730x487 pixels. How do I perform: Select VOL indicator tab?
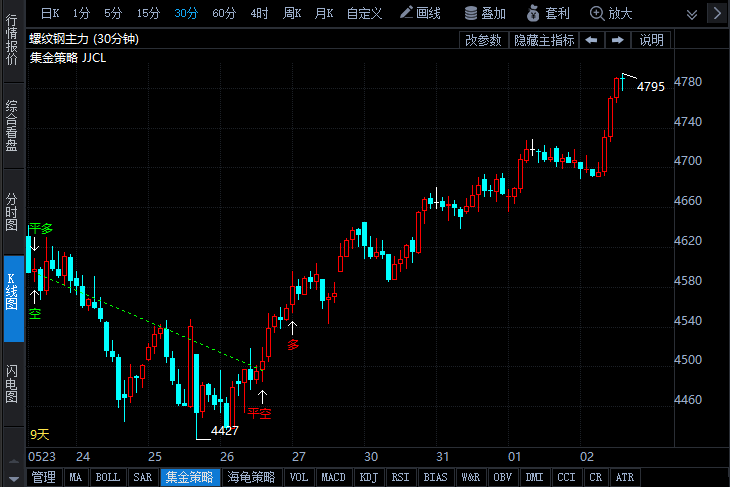(299, 477)
